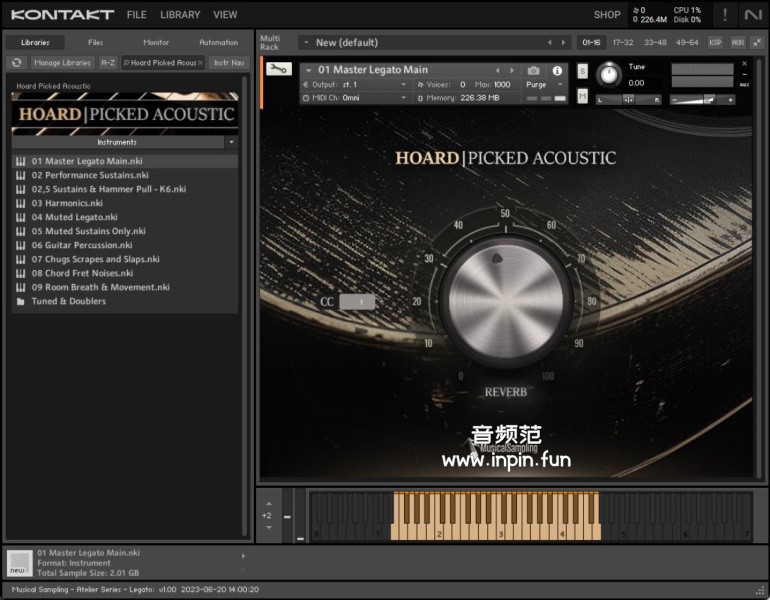Open the instrument info icon
The height and width of the screenshot is (600, 770).
[x=557, y=70]
